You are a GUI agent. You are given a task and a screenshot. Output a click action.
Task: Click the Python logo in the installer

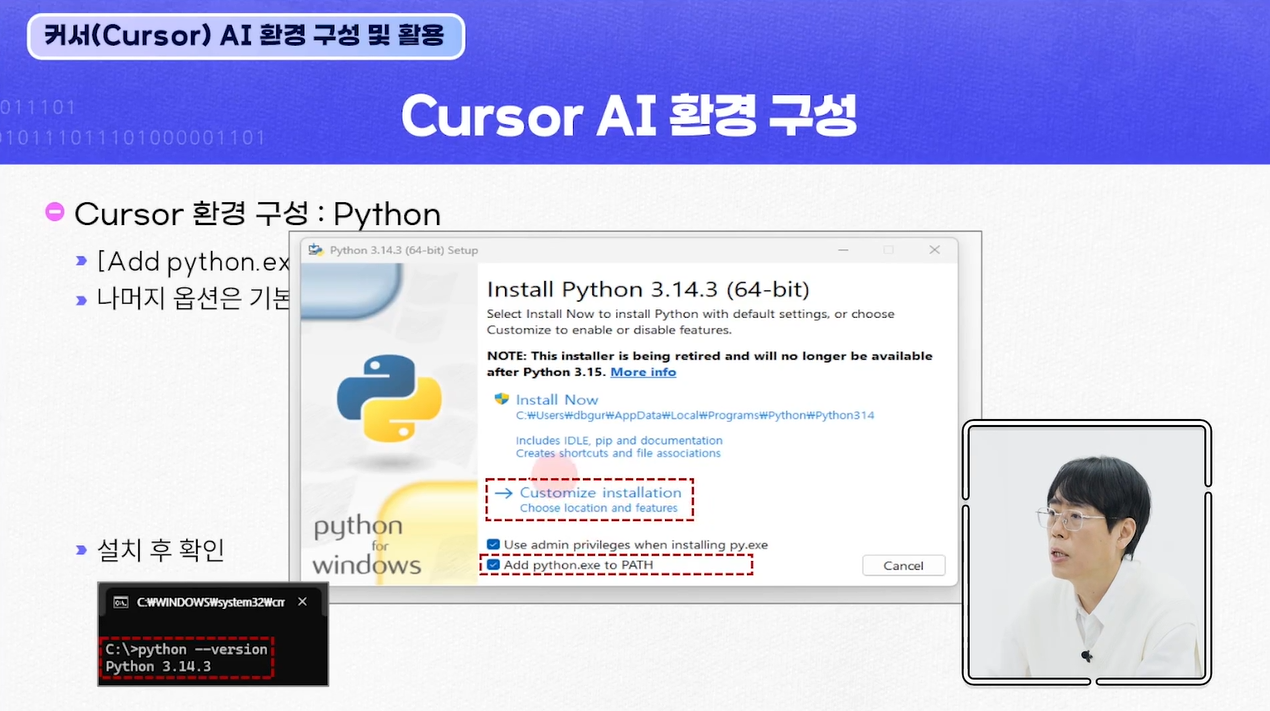(389, 398)
